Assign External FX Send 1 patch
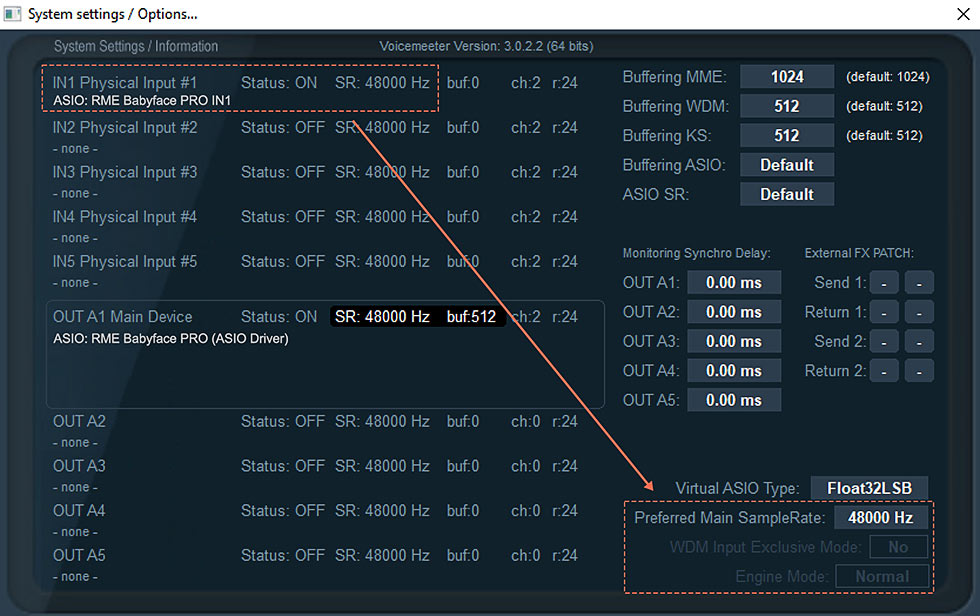 884,282
